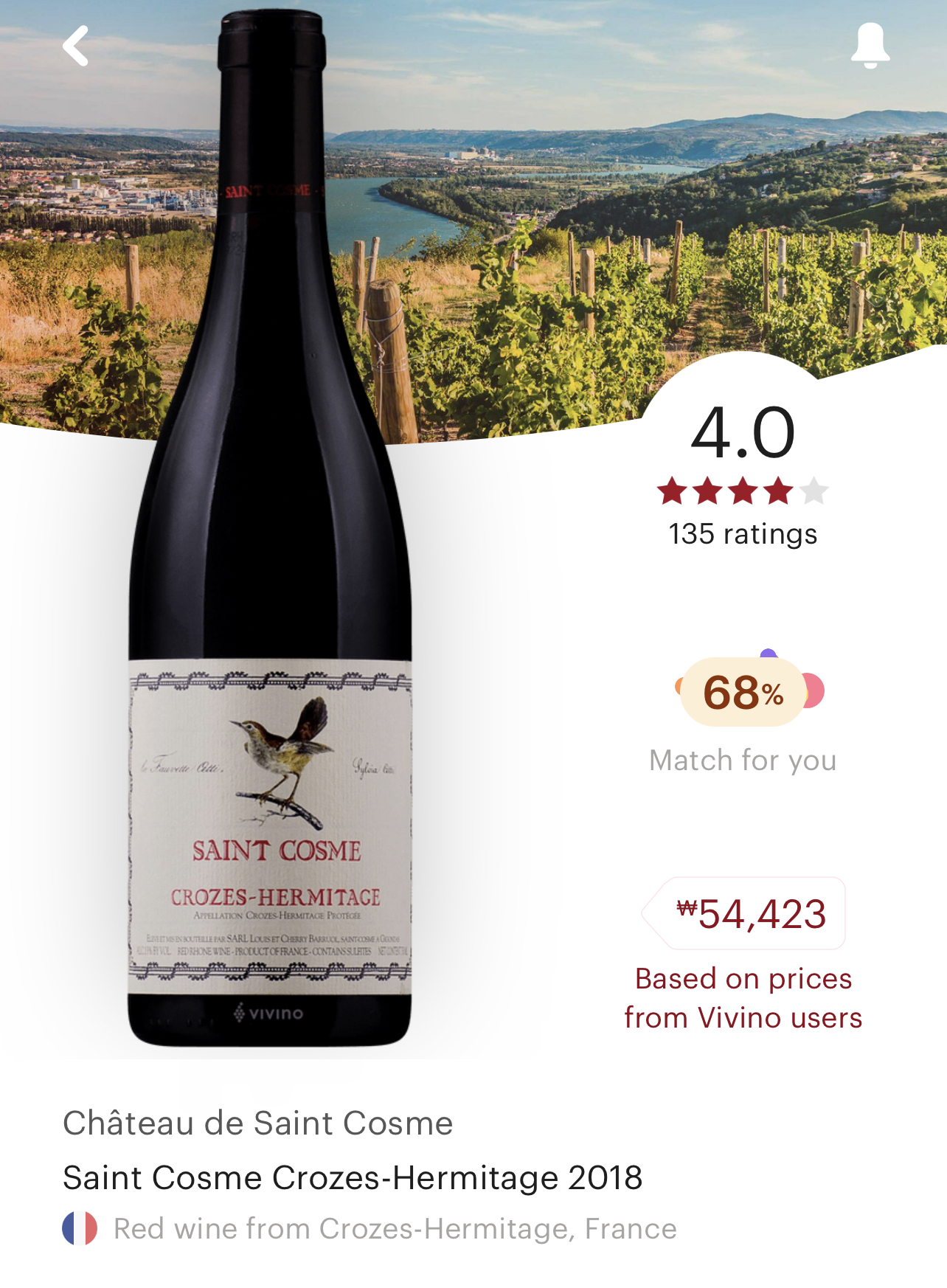Open Château de Saint Cosme winery name
Image resolution: width=947 pixels, height=1288 pixels.
[258, 1123]
